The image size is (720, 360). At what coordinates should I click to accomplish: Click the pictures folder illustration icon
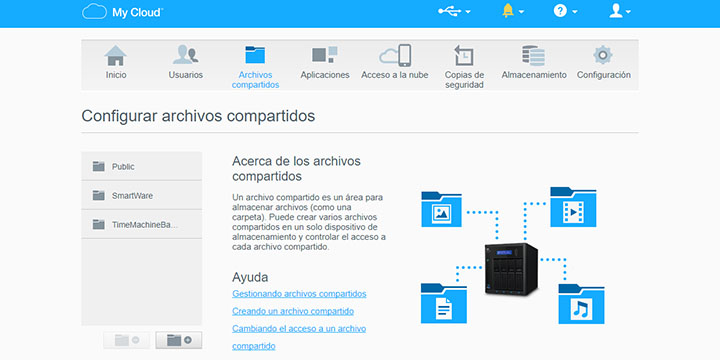[441, 209]
